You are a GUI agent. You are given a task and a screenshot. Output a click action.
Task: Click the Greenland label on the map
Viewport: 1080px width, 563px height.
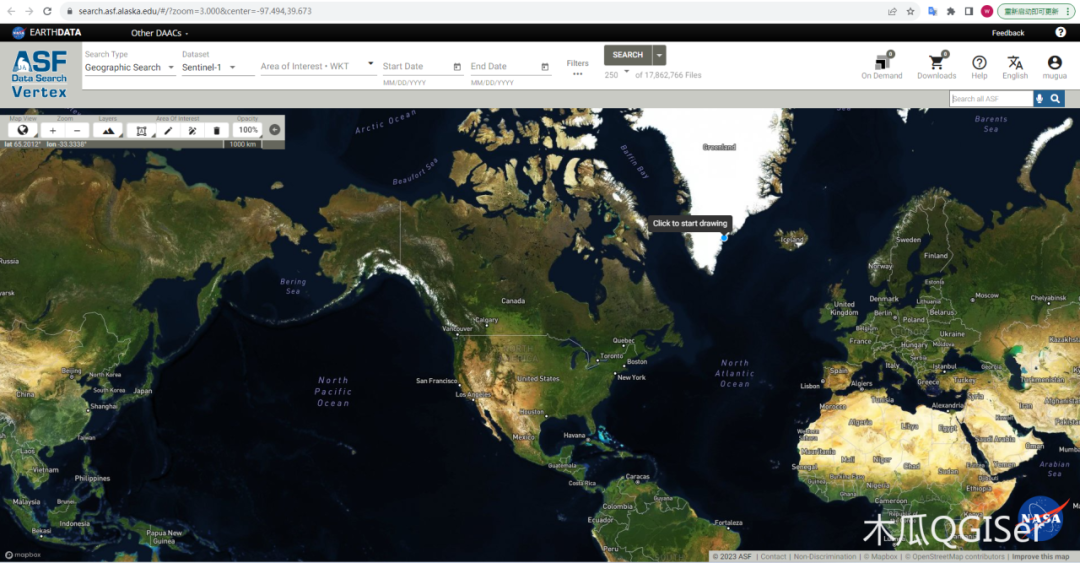(x=719, y=147)
